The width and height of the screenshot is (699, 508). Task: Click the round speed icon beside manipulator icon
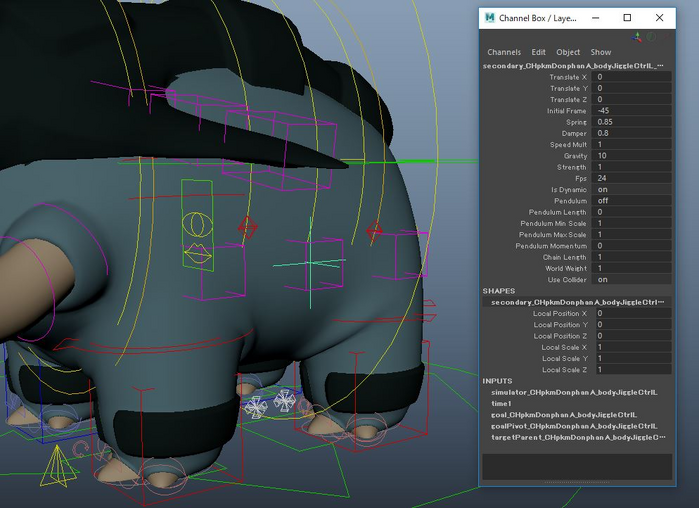pos(651,37)
